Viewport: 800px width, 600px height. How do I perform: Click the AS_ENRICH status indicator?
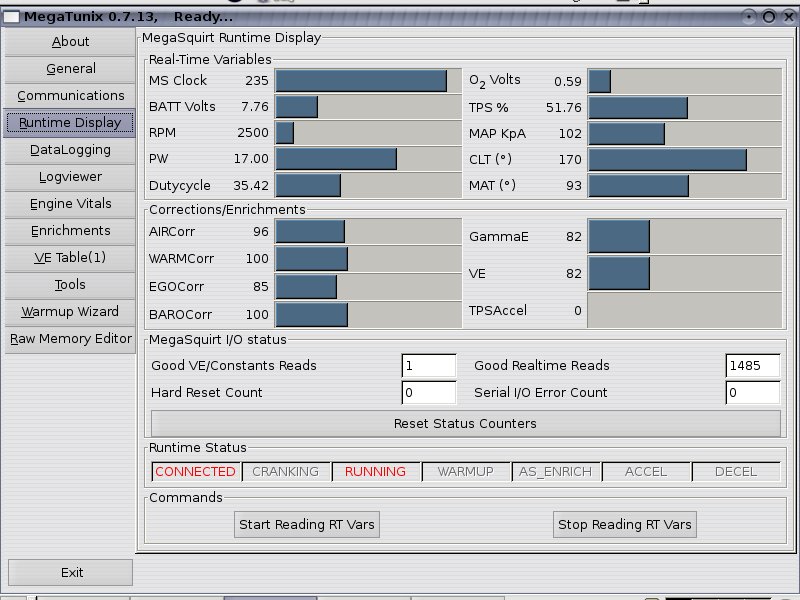pyautogui.click(x=556, y=472)
